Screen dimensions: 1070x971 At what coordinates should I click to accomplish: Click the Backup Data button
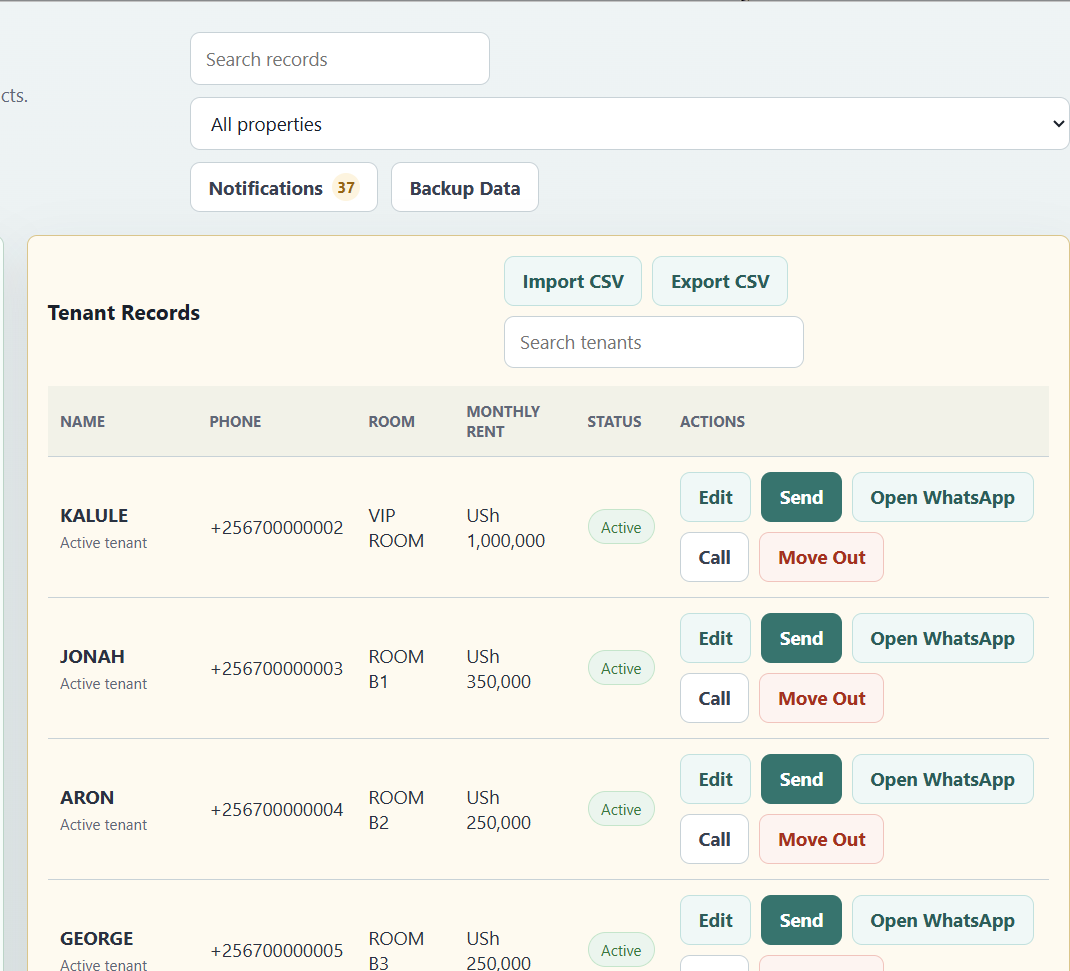[x=465, y=188]
